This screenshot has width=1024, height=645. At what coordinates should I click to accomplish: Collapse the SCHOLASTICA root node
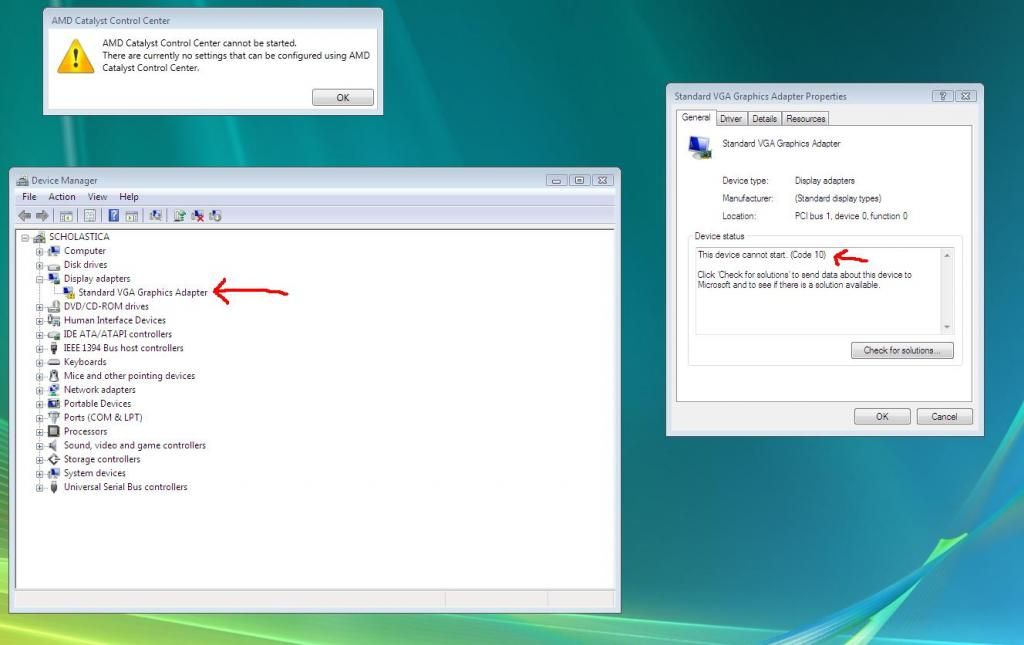pyautogui.click(x=25, y=238)
